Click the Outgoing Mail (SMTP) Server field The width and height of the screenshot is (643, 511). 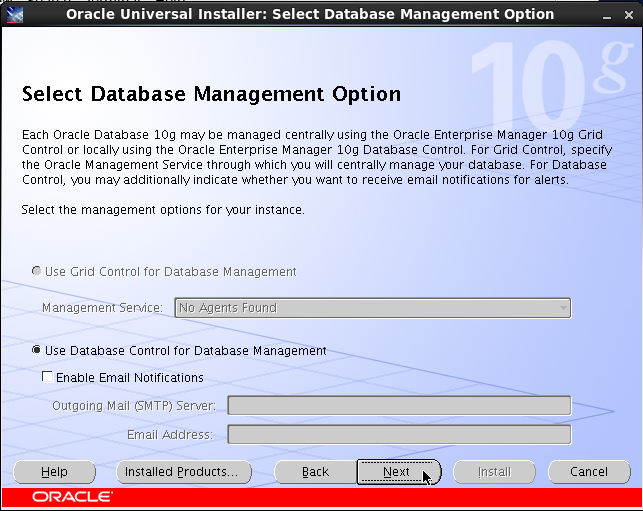point(399,406)
